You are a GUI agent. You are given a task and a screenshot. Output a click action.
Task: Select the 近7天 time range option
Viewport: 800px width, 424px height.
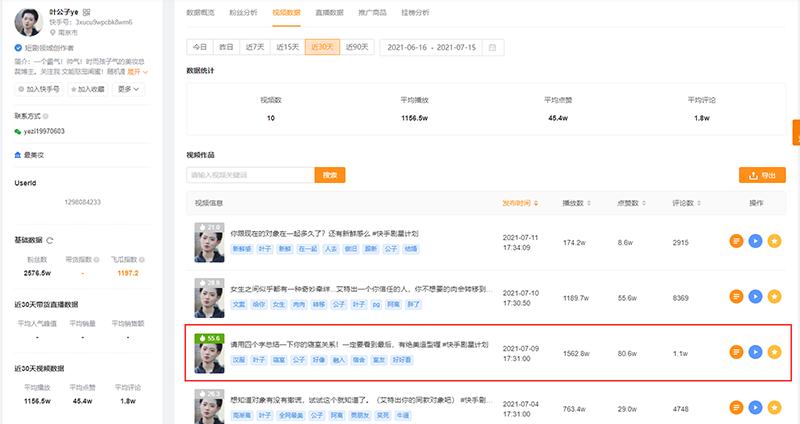pyautogui.click(x=257, y=47)
